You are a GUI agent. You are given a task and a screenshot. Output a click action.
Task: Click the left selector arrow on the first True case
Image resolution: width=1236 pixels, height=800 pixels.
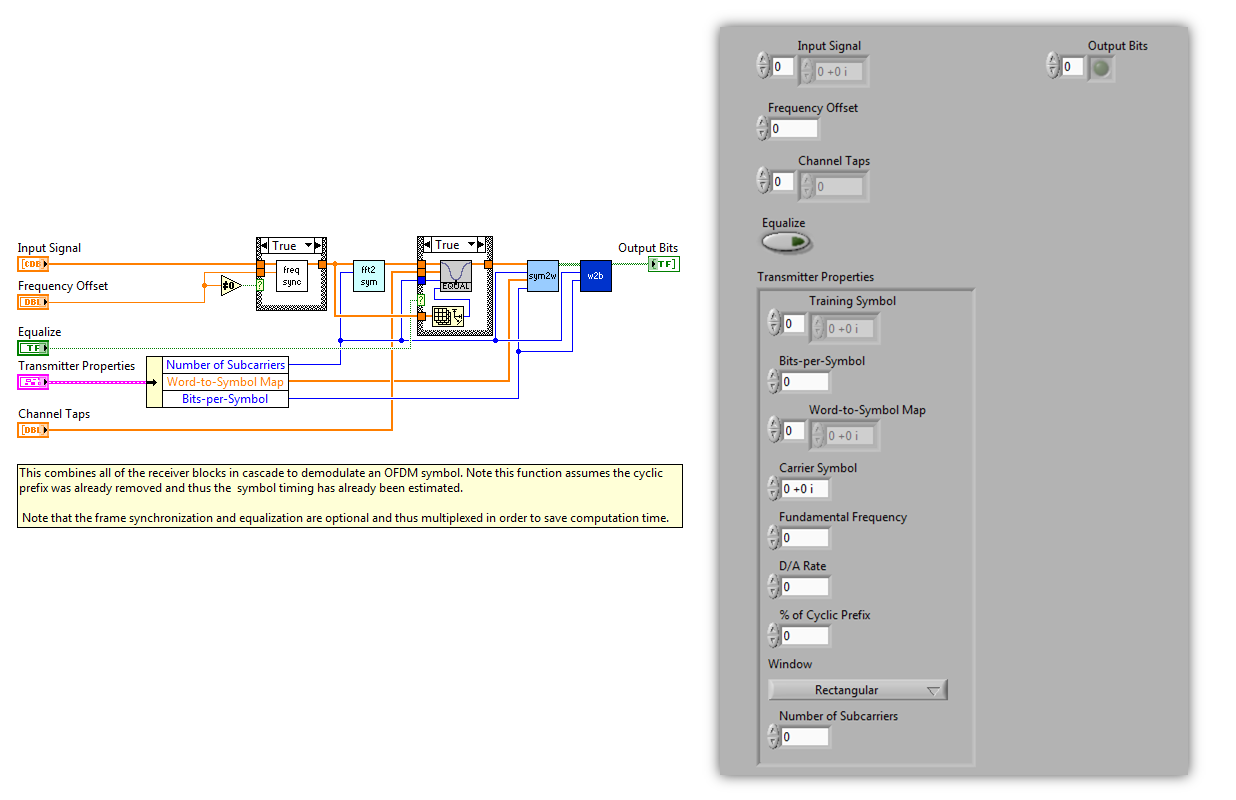coord(264,244)
